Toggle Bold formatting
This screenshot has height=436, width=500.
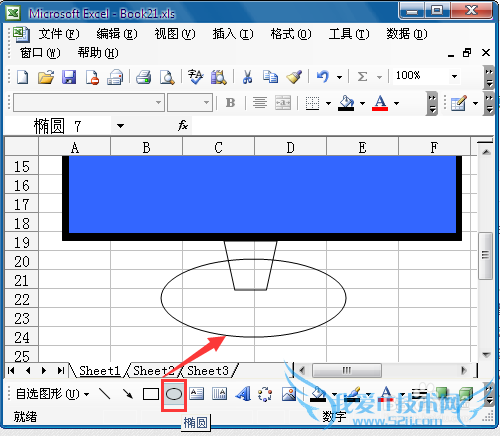point(230,103)
